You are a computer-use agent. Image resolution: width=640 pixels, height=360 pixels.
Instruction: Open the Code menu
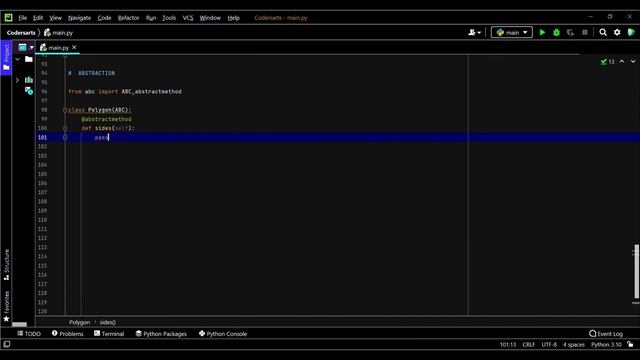[104, 18]
